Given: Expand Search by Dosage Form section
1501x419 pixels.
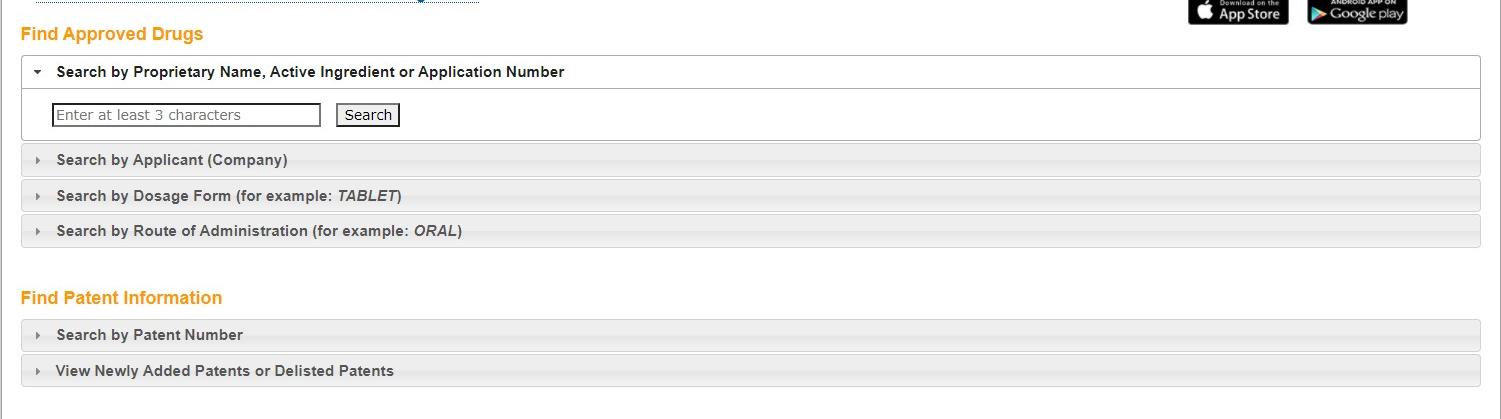Looking at the screenshot, I should 229,196.
